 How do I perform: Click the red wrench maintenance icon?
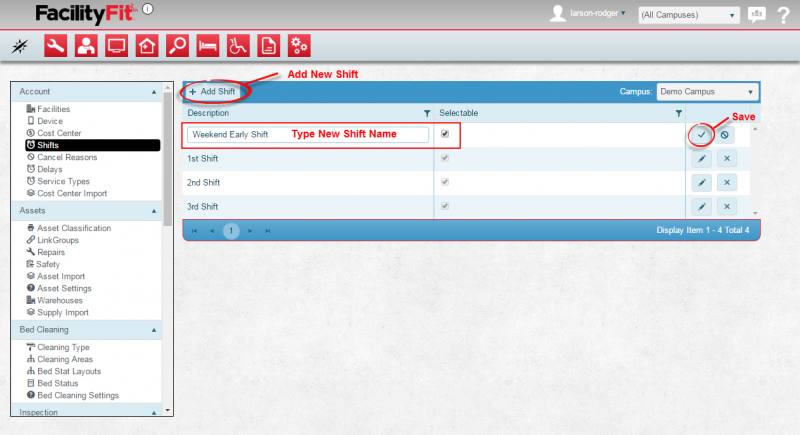click(56, 45)
